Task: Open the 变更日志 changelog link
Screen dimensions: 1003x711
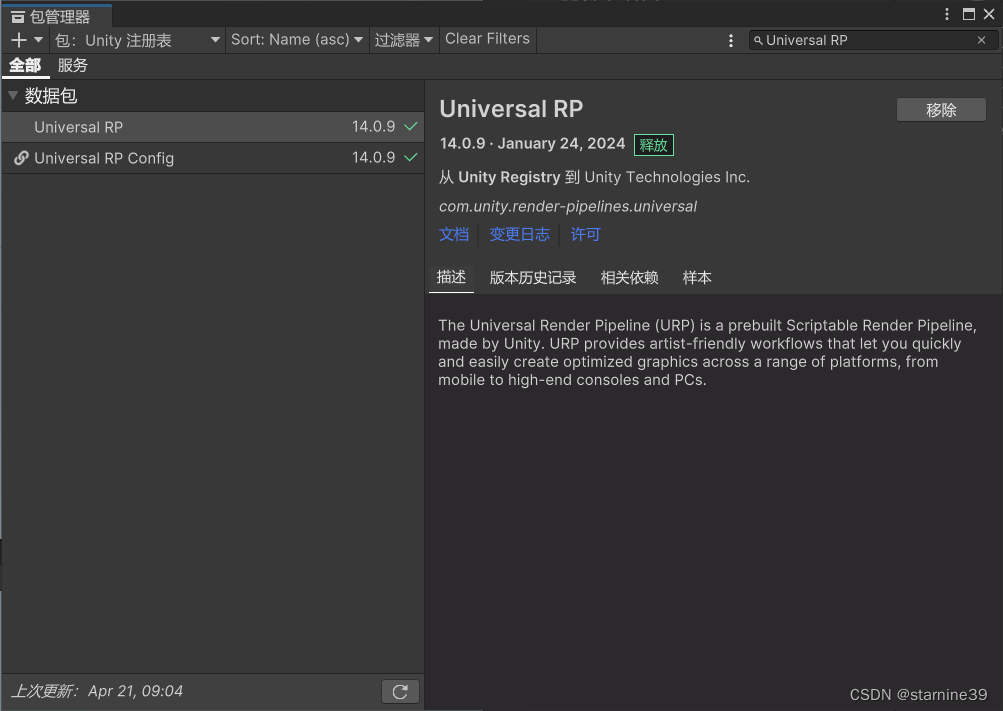Action: coord(519,235)
